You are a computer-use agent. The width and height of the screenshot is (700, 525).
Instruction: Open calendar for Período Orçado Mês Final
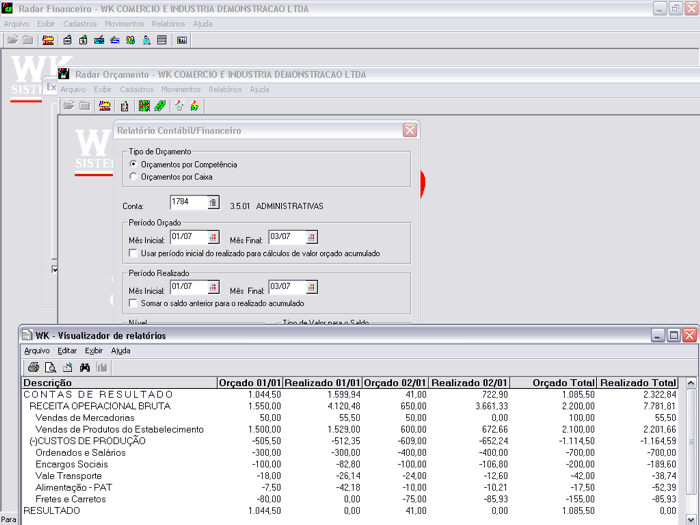coord(312,238)
